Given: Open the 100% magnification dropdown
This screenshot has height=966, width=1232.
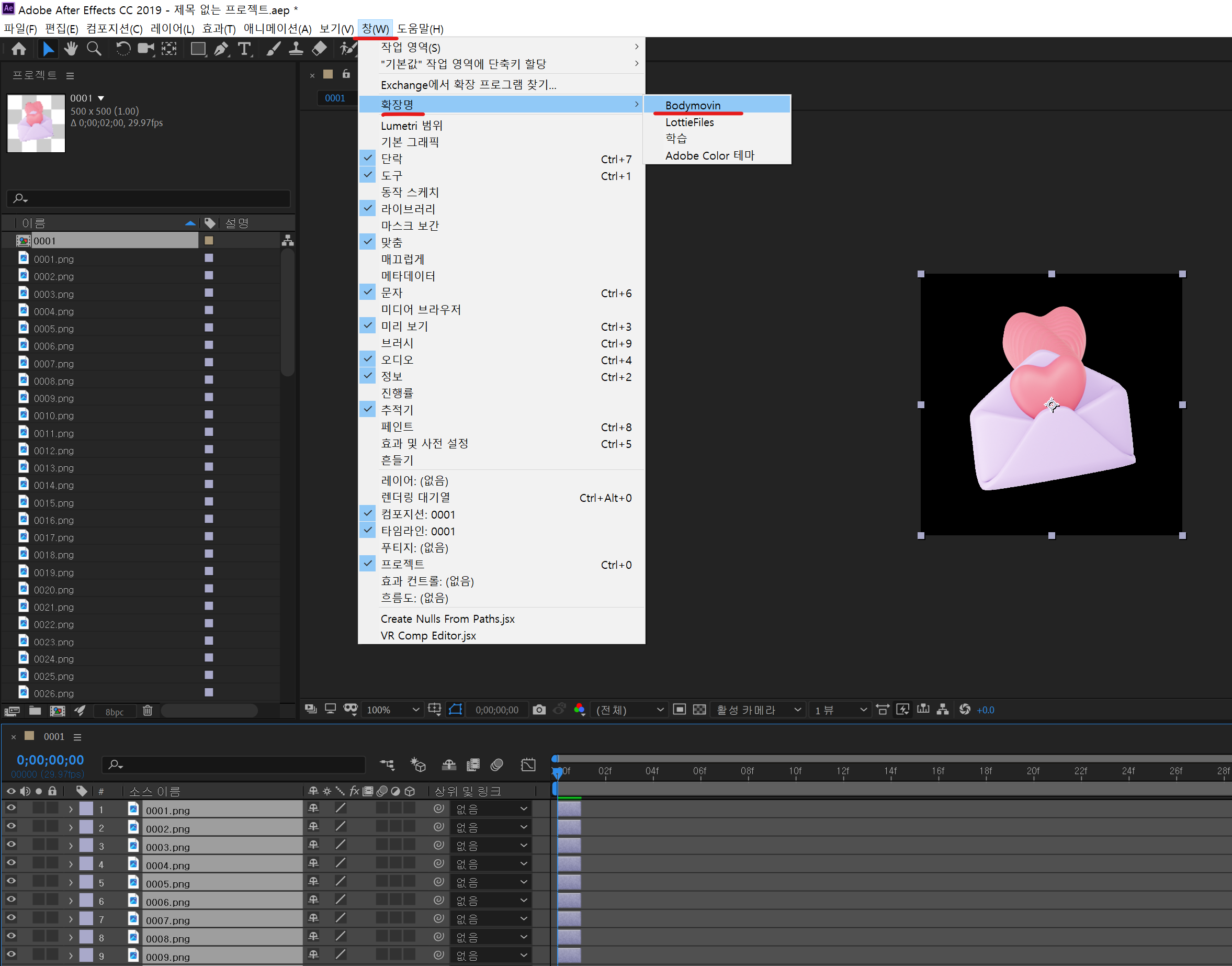Looking at the screenshot, I should click(393, 710).
